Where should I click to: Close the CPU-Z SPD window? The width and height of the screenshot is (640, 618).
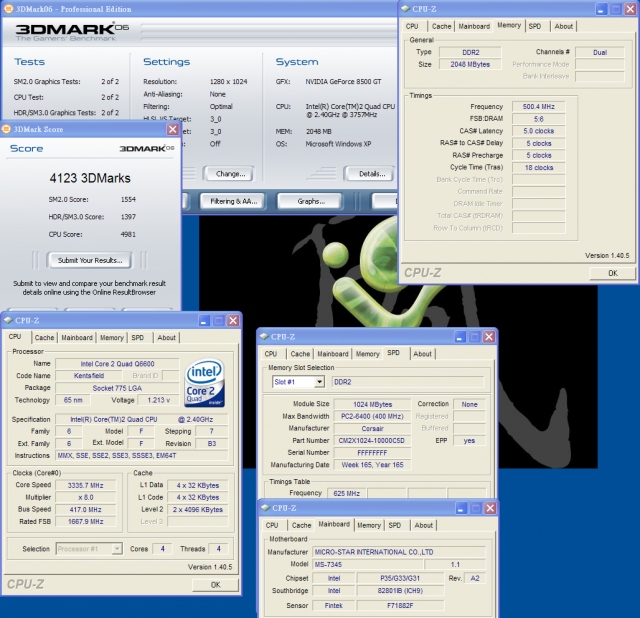click(489, 337)
